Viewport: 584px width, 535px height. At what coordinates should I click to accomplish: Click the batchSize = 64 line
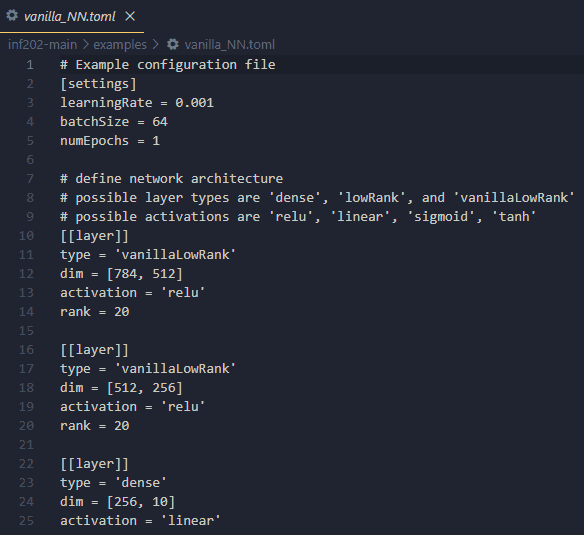(114, 122)
